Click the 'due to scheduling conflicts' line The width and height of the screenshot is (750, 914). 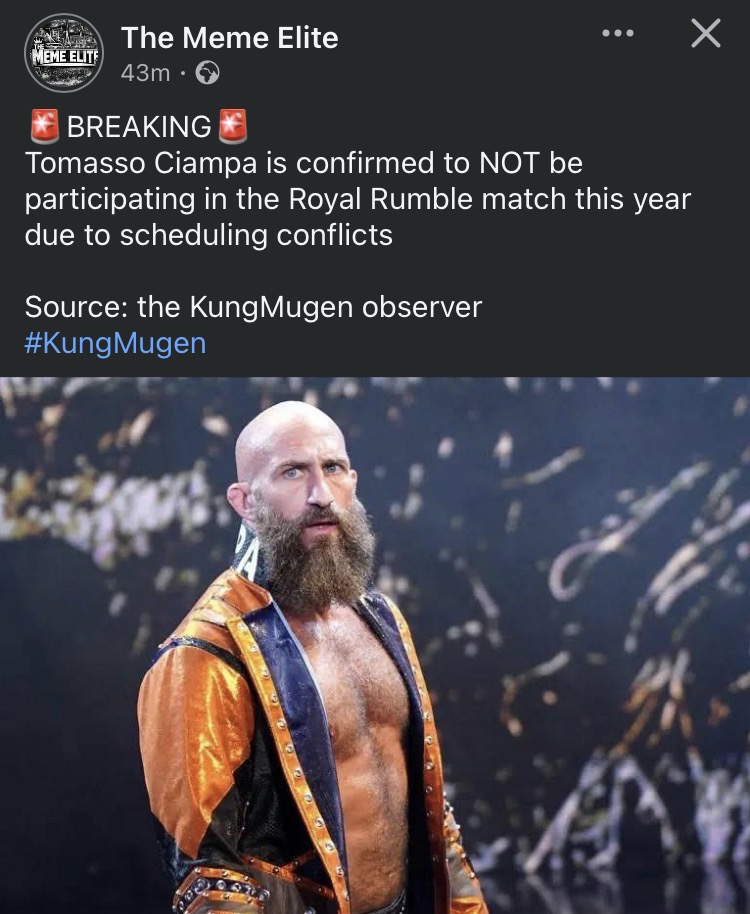(x=209, y=235)
